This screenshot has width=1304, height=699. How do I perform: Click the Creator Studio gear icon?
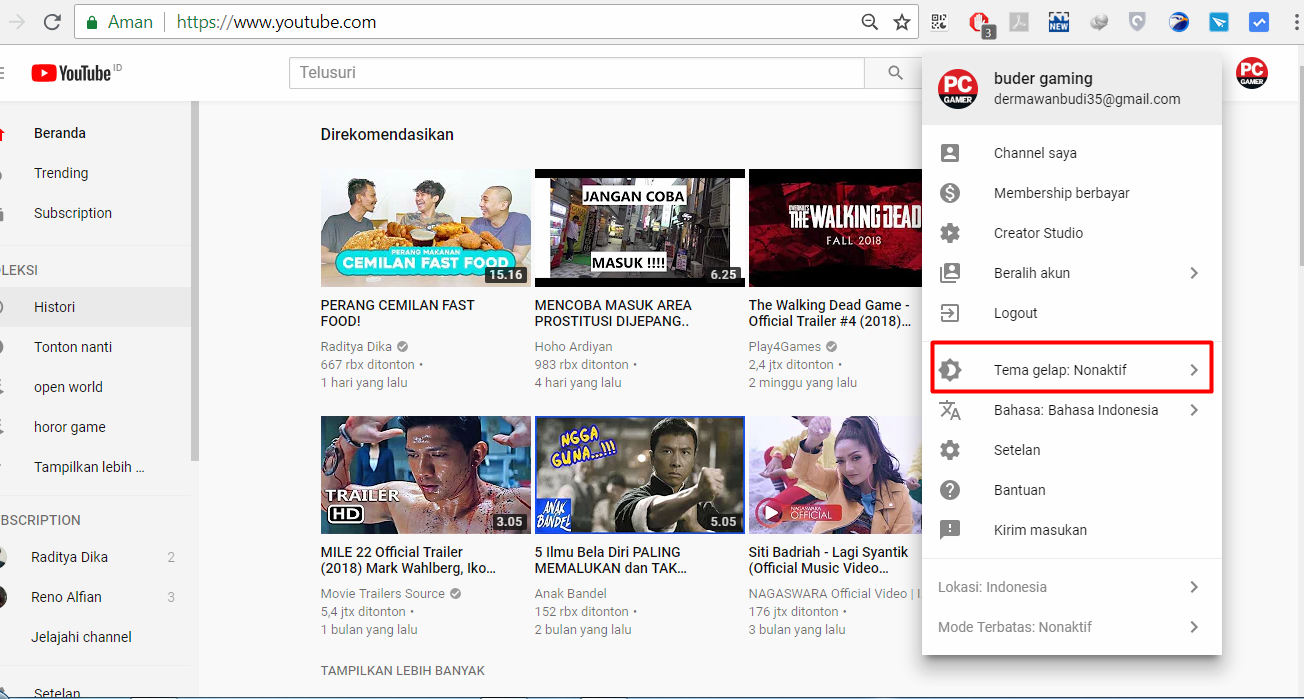coord(950,233)
